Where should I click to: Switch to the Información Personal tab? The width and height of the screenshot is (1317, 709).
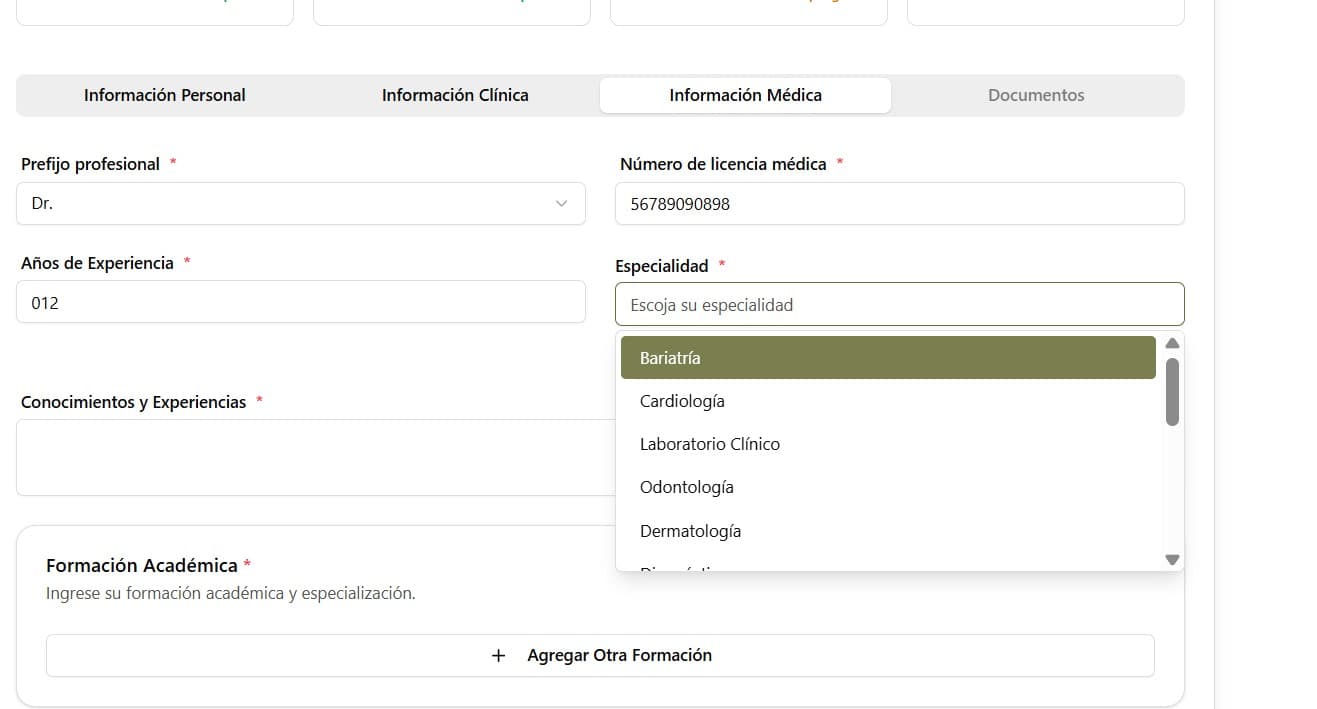[x=164, y=95]
